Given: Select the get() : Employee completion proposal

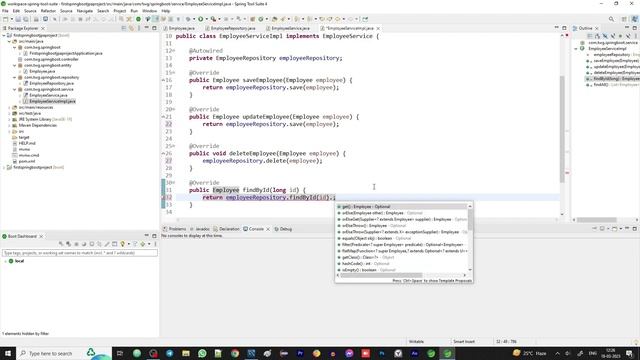Looking at the screenshot, I should [401, 207].
